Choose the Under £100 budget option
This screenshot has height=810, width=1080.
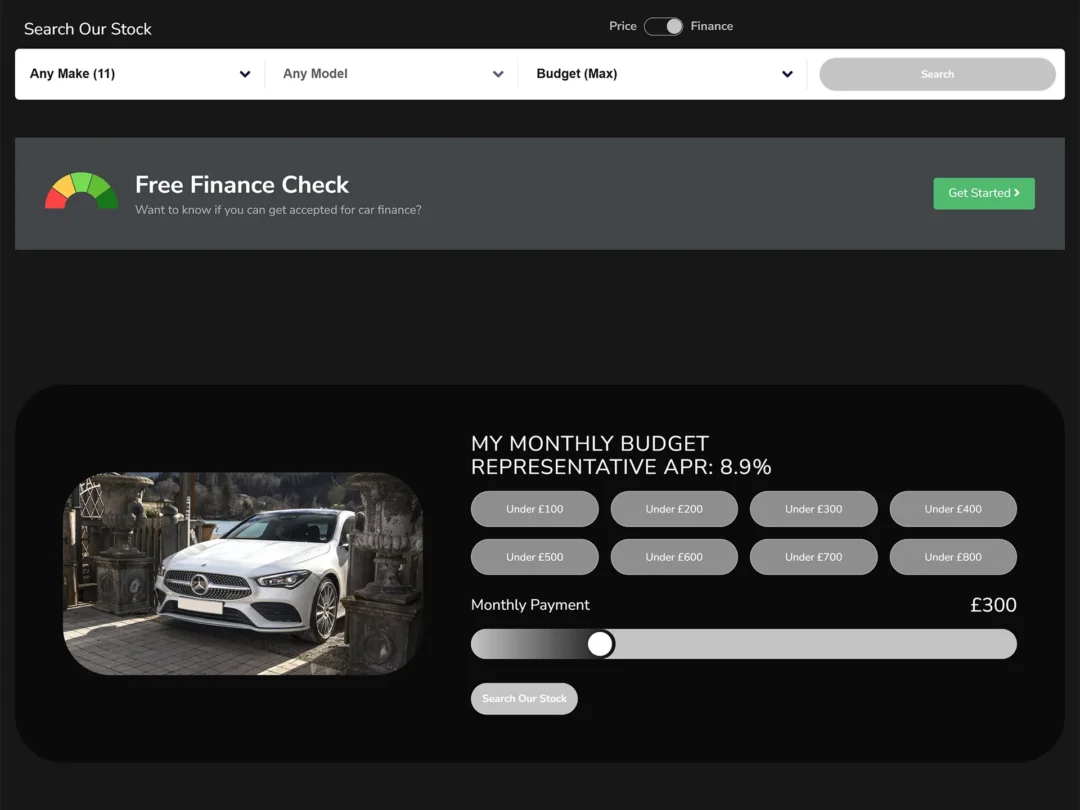click(x=534, y=509)
